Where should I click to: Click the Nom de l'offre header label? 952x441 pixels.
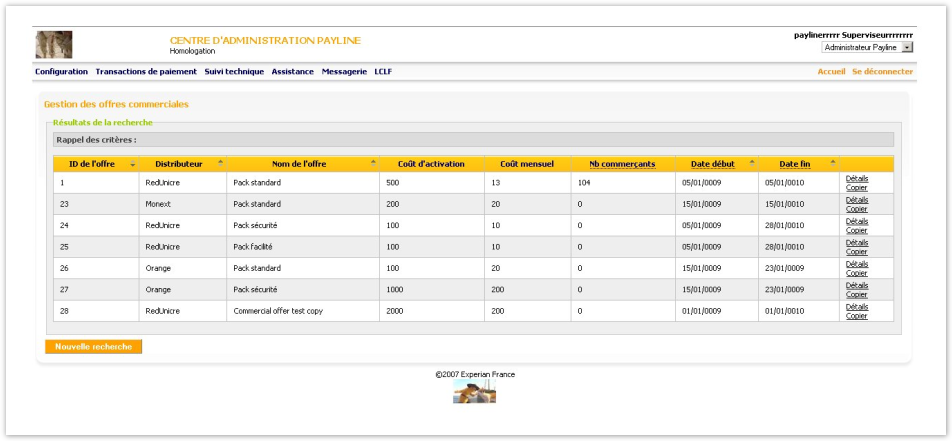point(299,164)
